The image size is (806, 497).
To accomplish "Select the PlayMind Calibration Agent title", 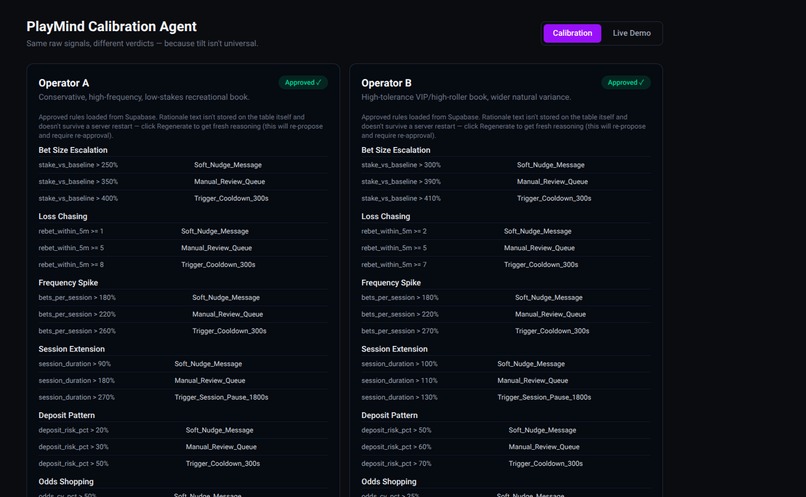I will point(112,26).
